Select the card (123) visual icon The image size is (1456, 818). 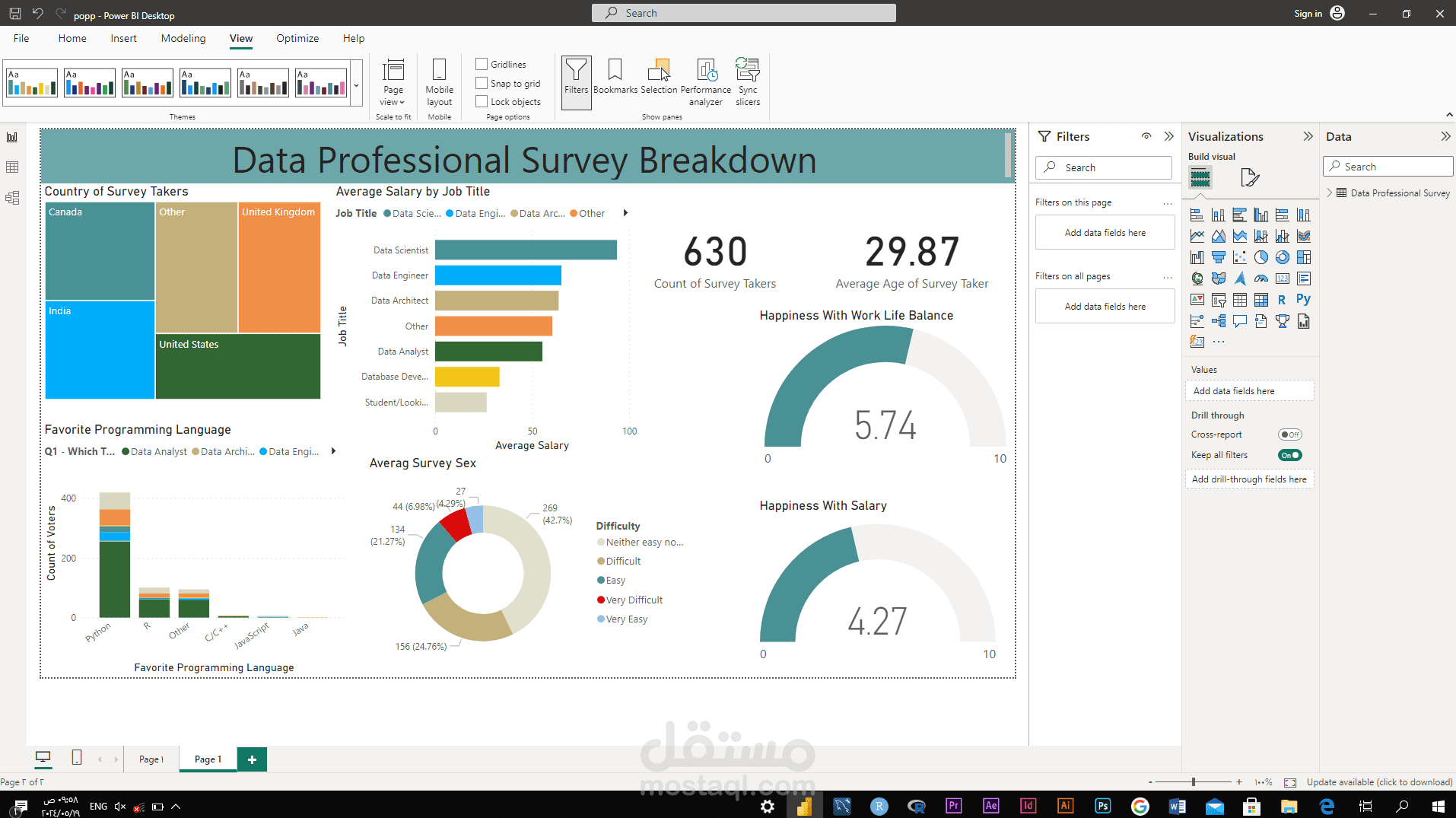1282,279
